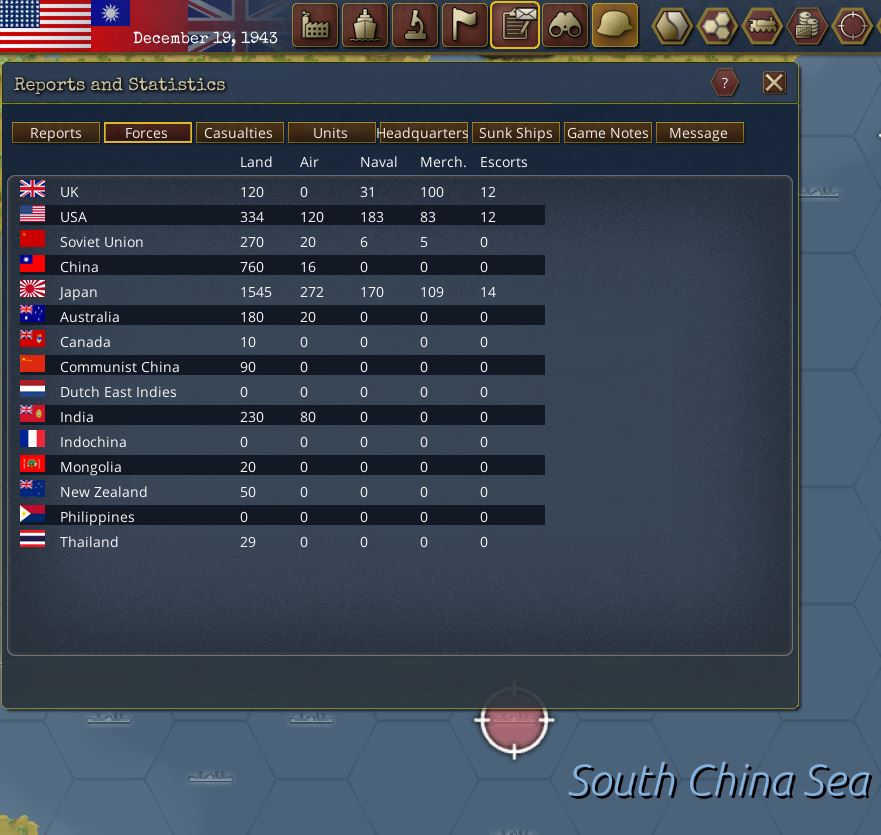The image size is (881, 835).
Task: Click the red crosshair marker on map
Action: 514,720
